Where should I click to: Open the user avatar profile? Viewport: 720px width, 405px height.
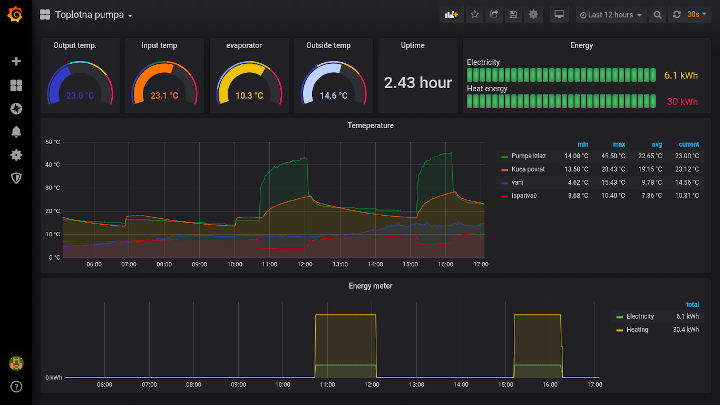pos(16,363)
